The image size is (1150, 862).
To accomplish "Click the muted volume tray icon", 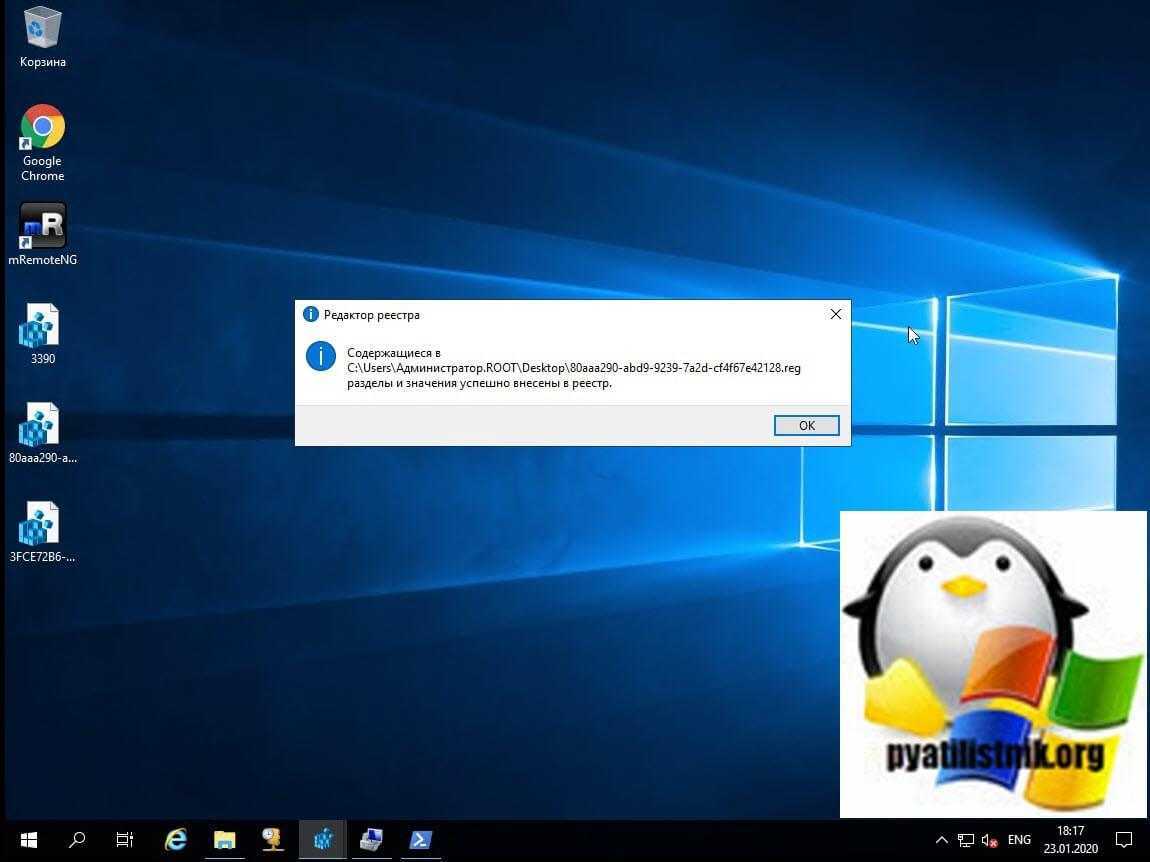I will tap(989, 841).
